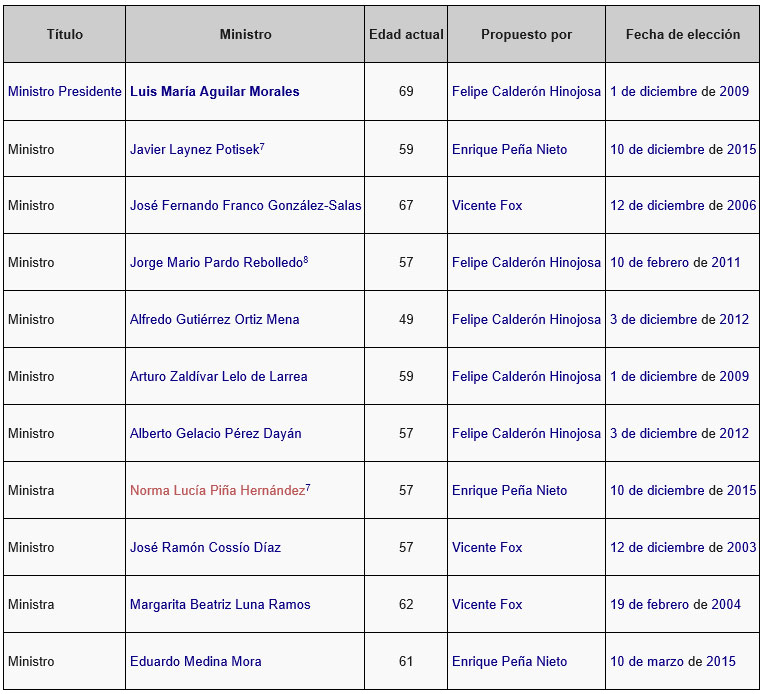Click the 'Edad actual' column header

pyautogui.click(x=406, y=35)
